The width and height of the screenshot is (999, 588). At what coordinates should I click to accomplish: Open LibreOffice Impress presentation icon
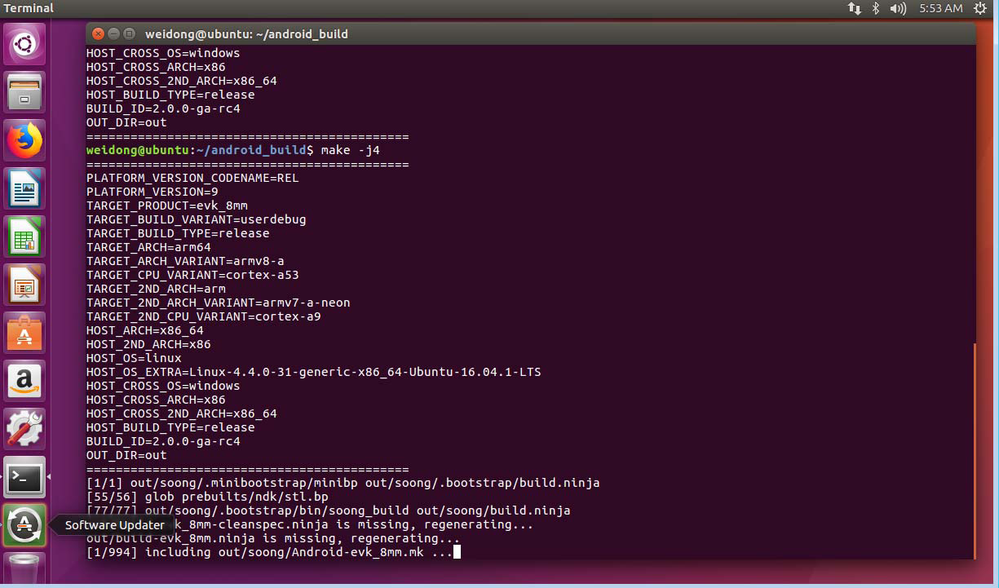24,285
